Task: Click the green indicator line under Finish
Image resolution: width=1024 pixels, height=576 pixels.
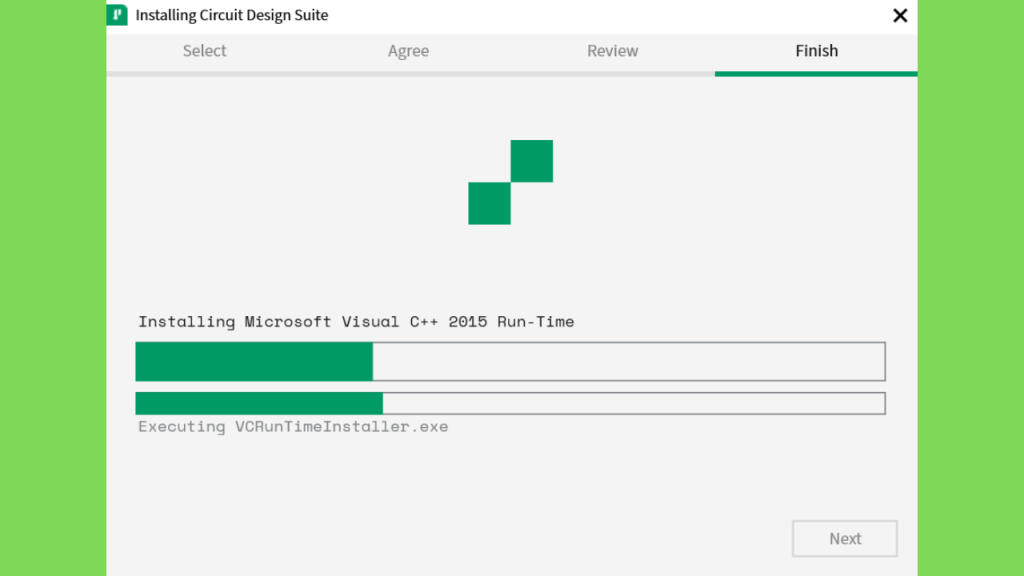Action: [816, 74]
